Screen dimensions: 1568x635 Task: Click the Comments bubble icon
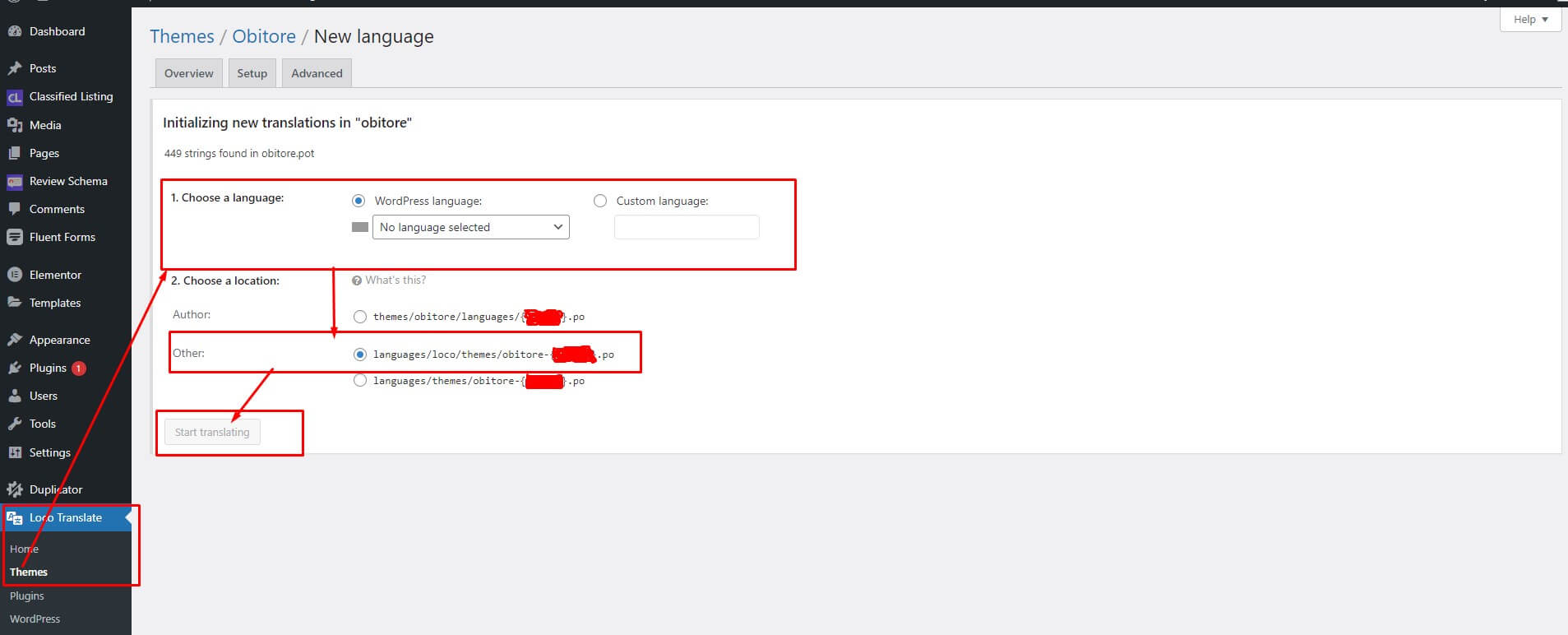click(15, 209)
